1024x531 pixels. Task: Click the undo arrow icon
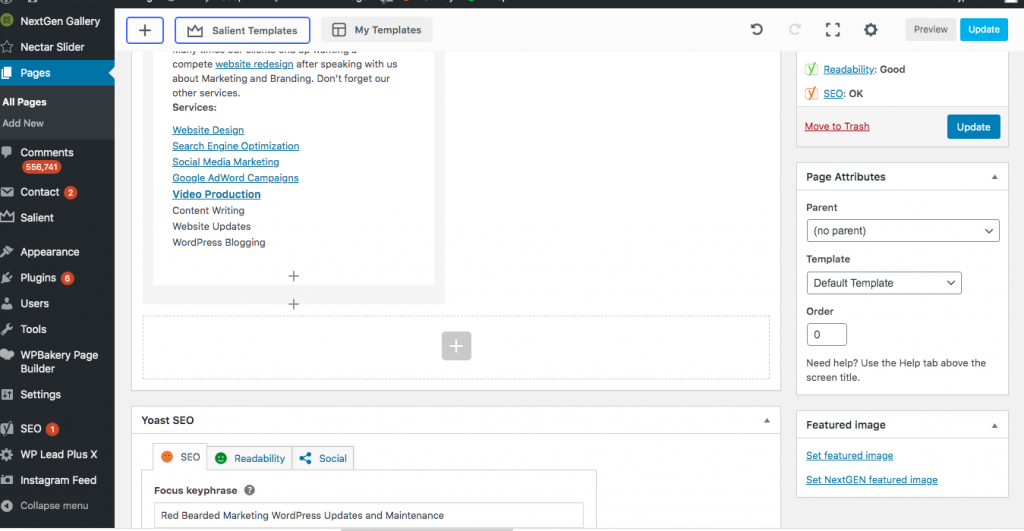point(756,29)
